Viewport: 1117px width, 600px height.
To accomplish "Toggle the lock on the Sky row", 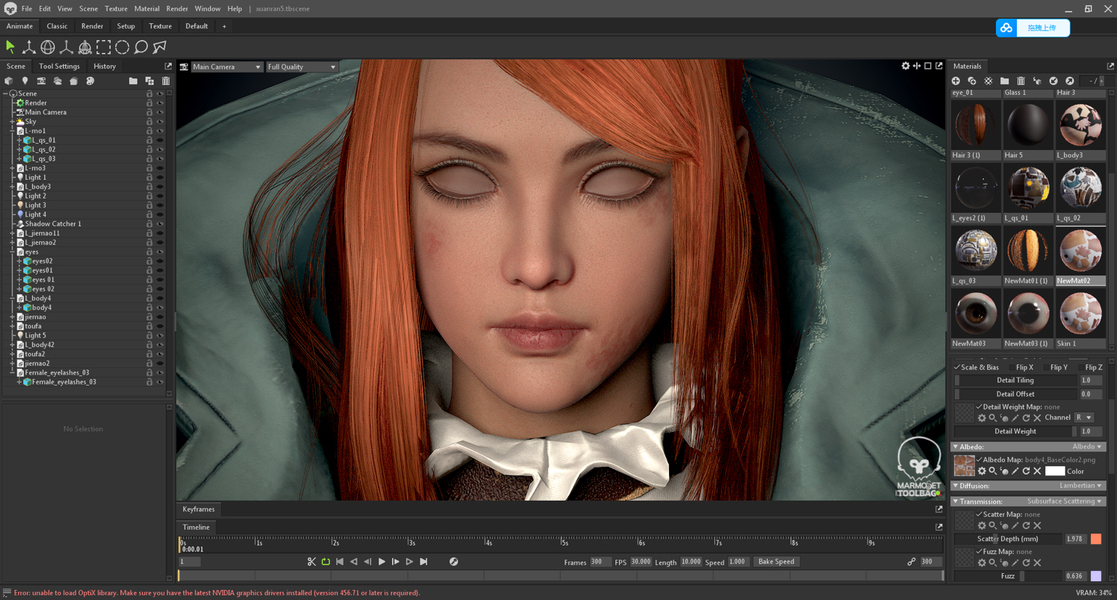I will (150, 122).
